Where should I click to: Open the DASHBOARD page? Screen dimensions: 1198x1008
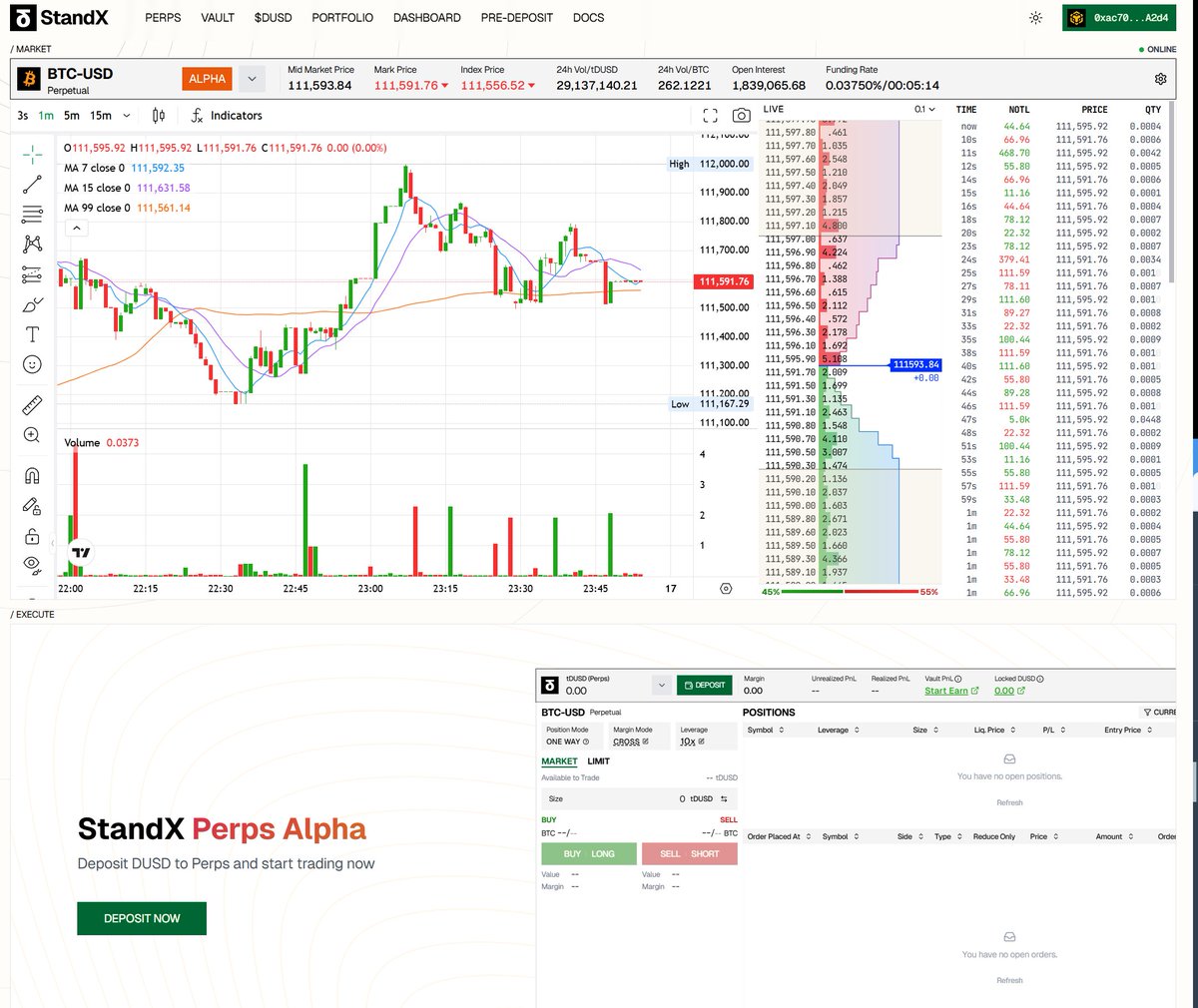(427, 18)
